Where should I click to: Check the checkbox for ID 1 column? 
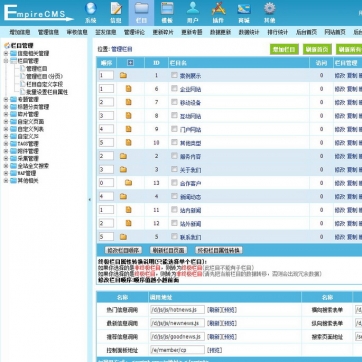174,75
